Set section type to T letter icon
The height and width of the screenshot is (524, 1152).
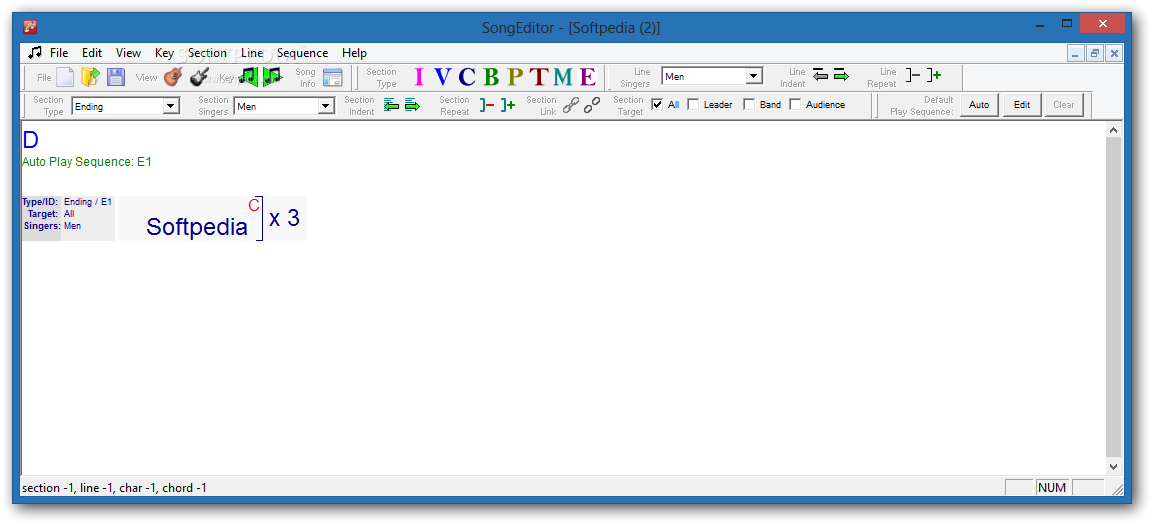coord(539,77)
